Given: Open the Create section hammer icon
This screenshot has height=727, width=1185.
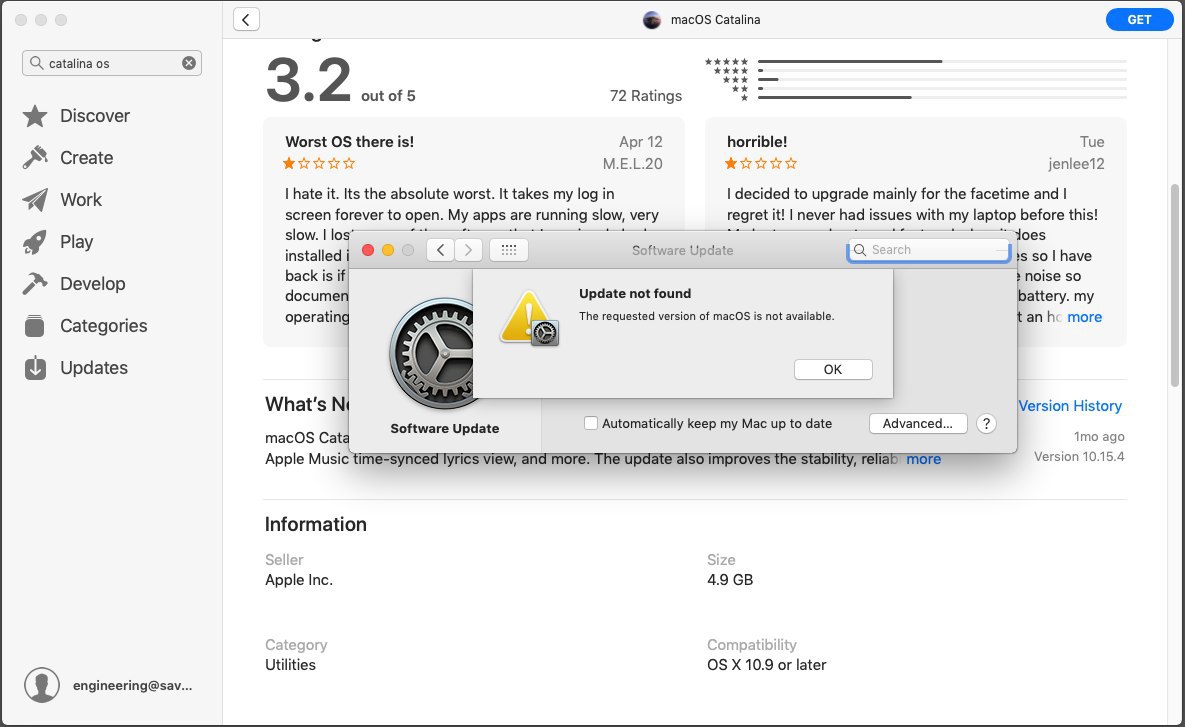Looking at the screenshot, I should coord(35,157).
